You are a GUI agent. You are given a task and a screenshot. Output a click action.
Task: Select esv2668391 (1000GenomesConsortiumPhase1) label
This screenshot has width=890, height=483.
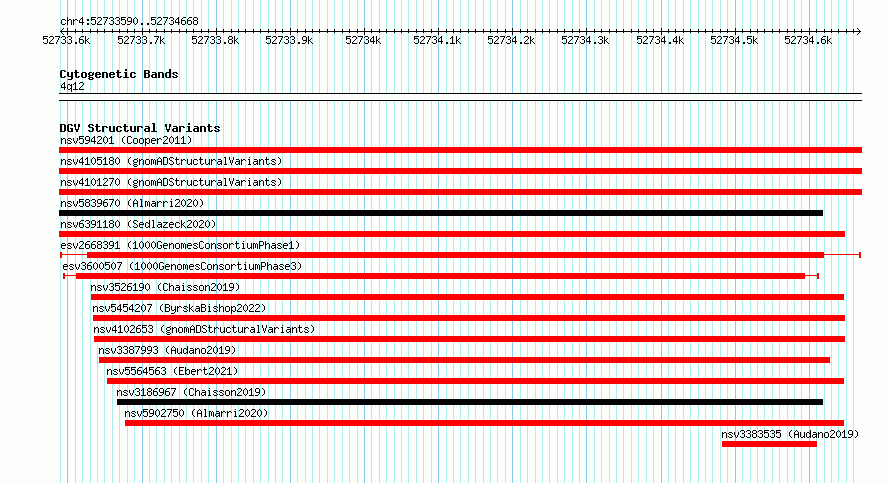pos(180,245)
